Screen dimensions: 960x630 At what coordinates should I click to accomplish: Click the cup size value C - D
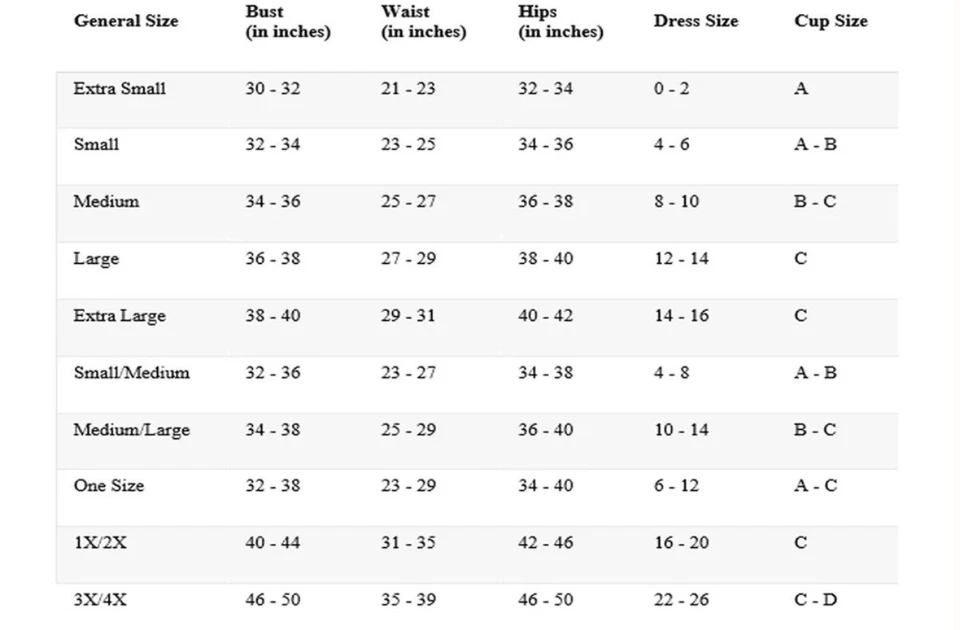pos(816,601)
